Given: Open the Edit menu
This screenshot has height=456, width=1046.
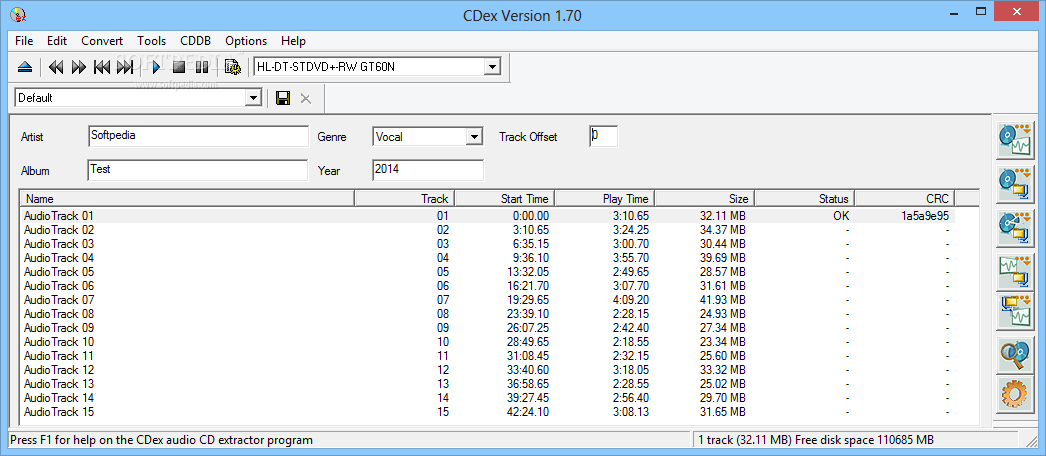Looking at the screenshot, I should tap(57, 41).
